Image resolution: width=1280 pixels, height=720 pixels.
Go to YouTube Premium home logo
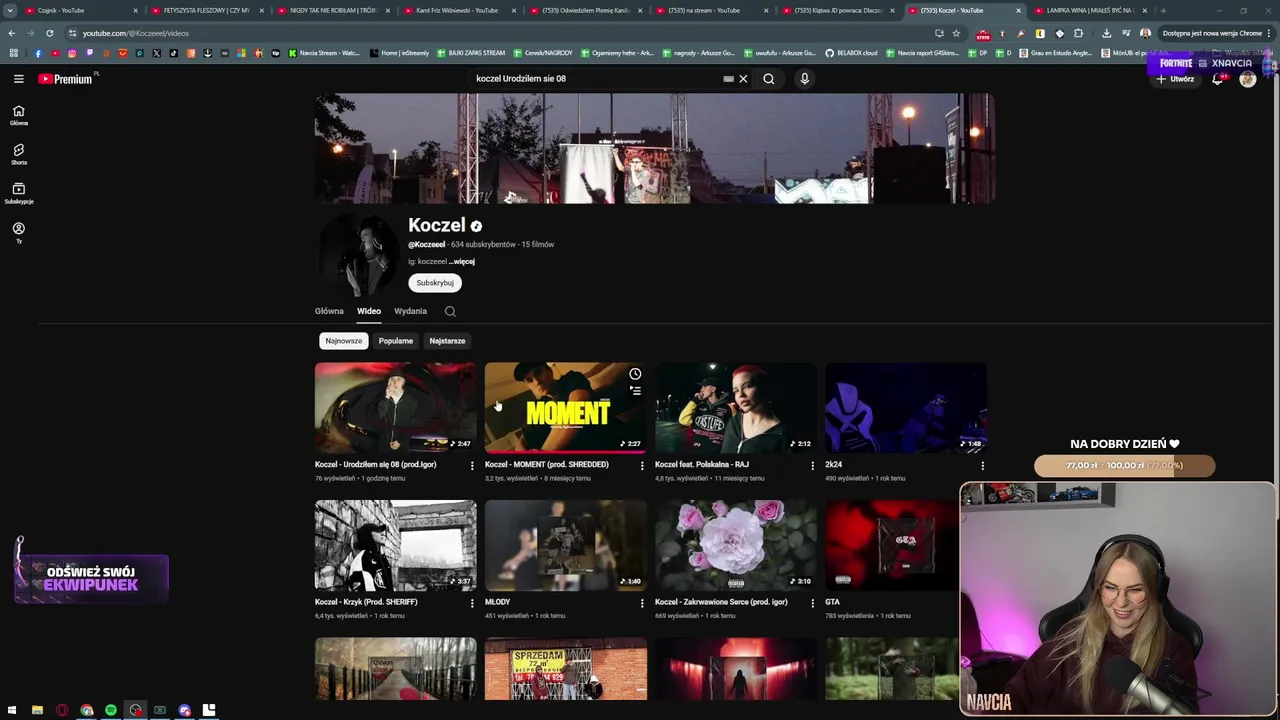(66, 79)
